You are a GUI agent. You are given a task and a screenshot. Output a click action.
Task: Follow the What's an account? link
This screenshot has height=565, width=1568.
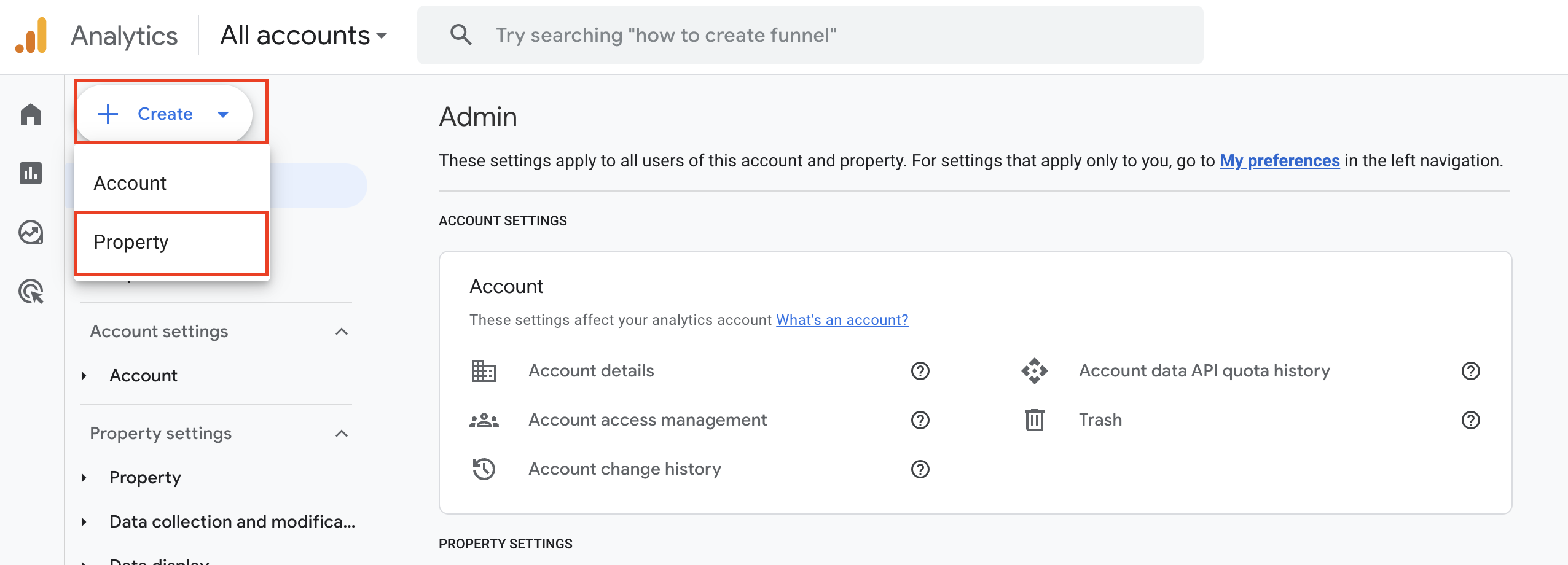(x=842, y=320)
